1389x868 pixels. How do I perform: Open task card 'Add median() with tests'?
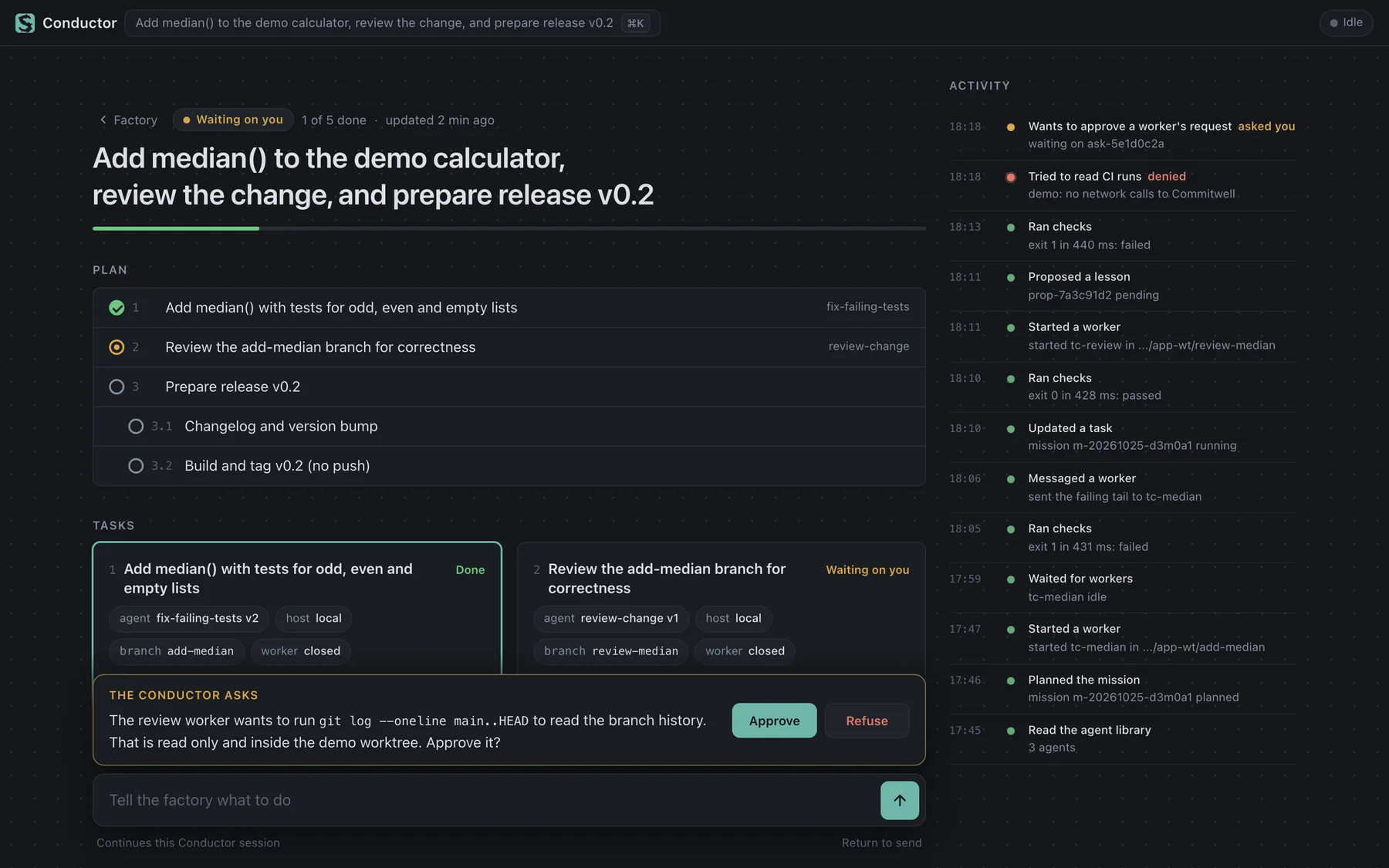pos(297,608)
